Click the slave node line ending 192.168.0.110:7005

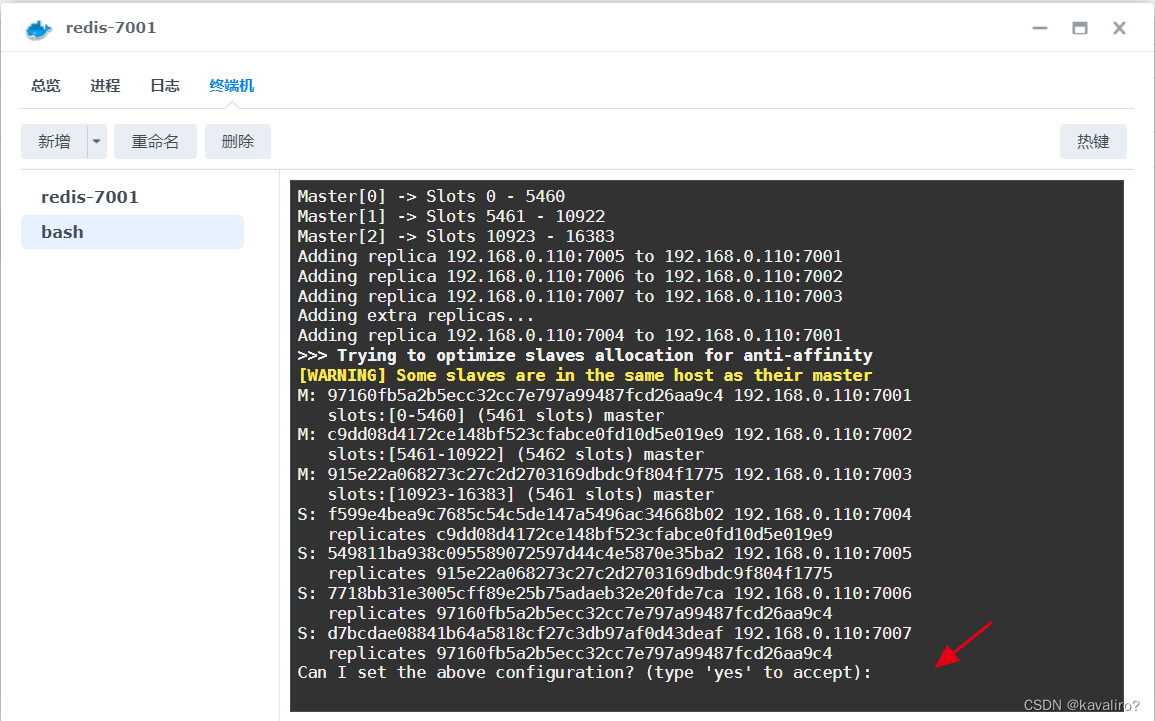(604, 553)
